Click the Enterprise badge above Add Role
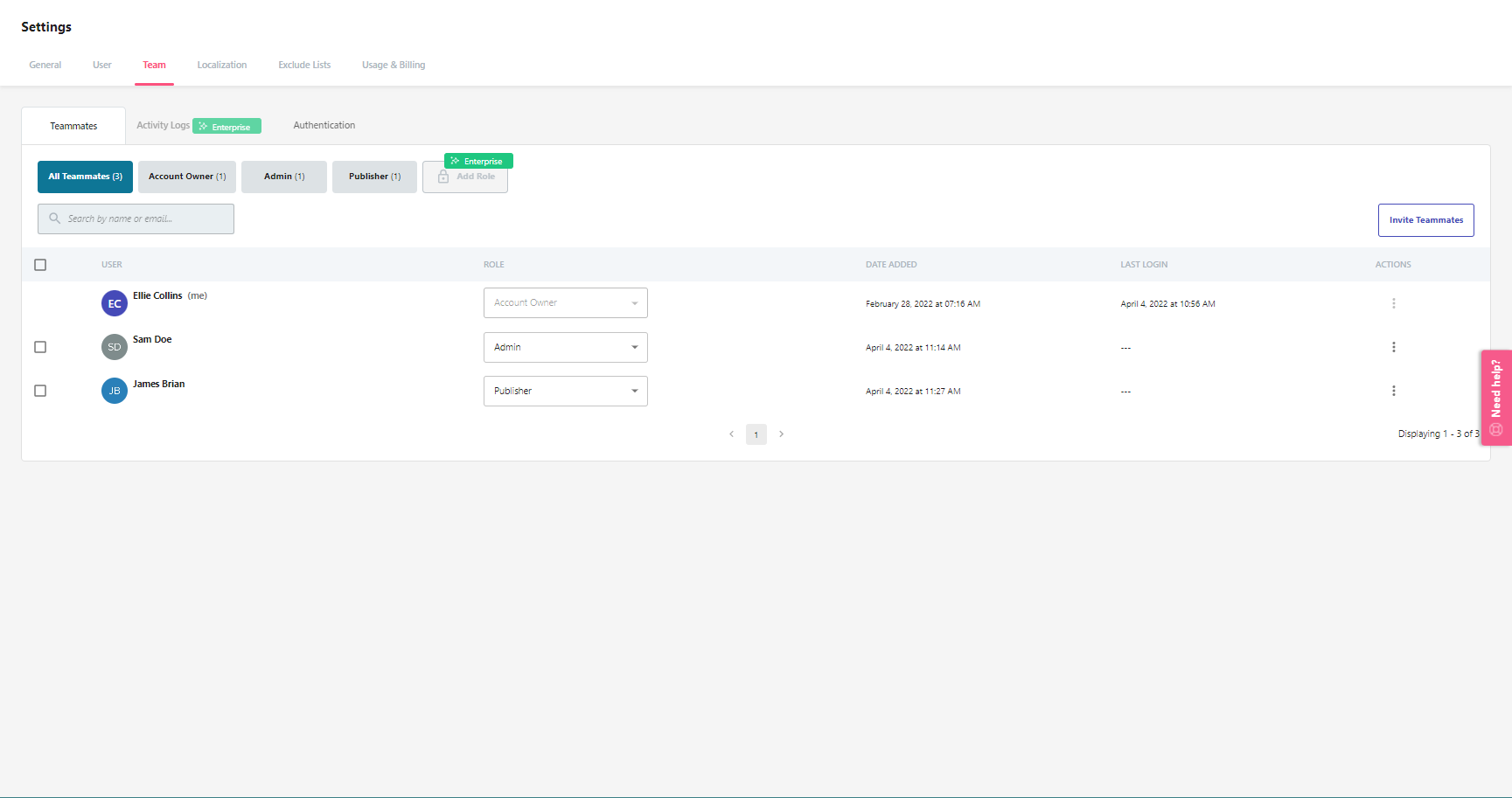1512x798 pixels. click(477, 161)
